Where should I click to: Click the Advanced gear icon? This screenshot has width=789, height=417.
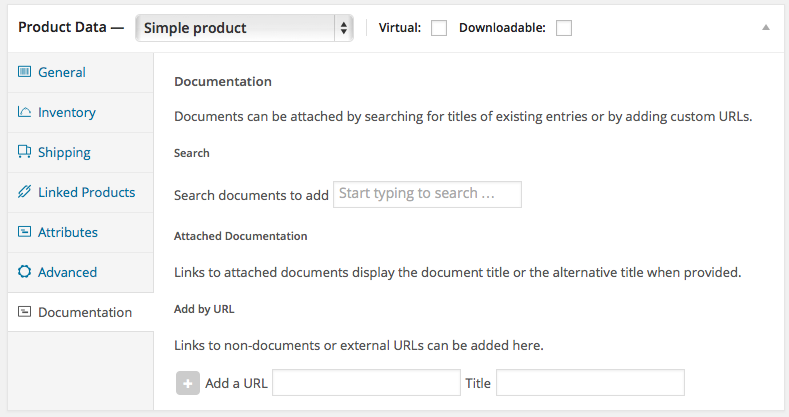click(x=25, y=272)
